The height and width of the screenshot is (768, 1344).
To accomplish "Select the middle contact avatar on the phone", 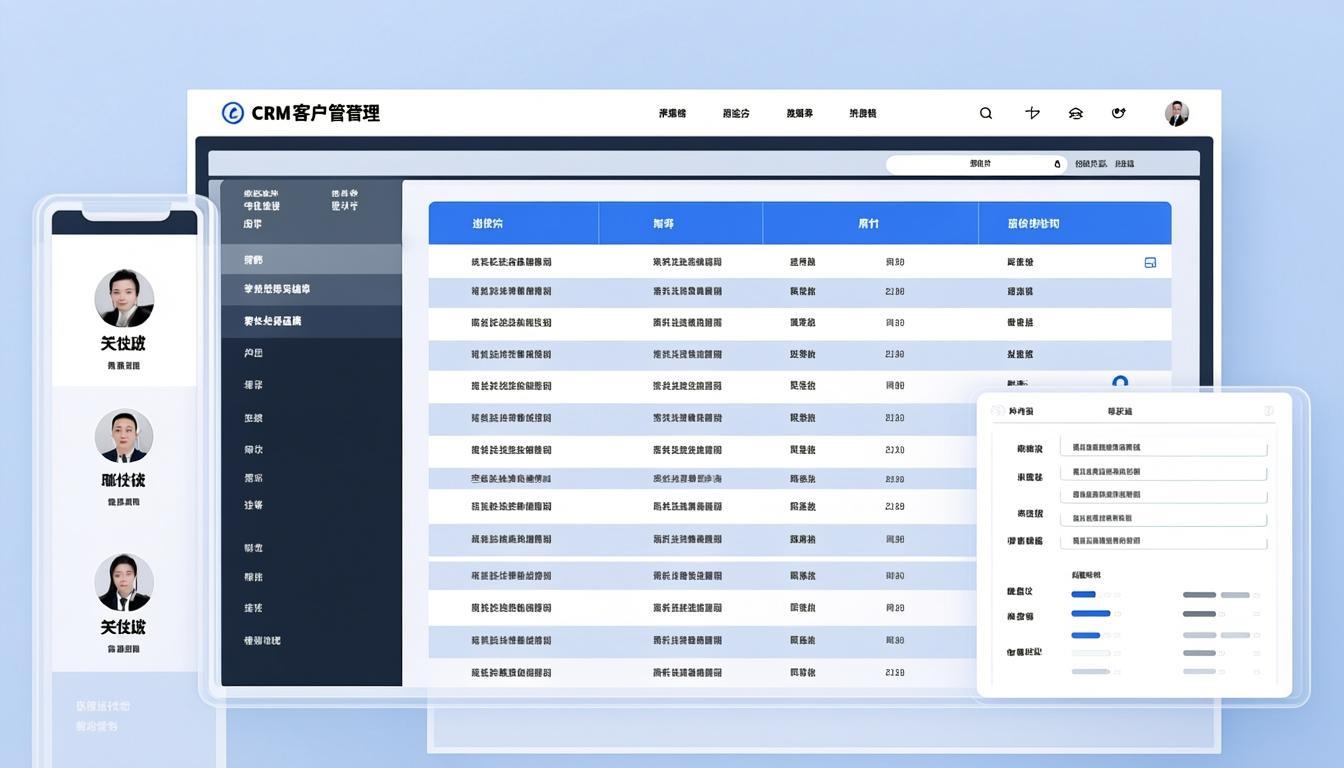I will pos(124,436).
